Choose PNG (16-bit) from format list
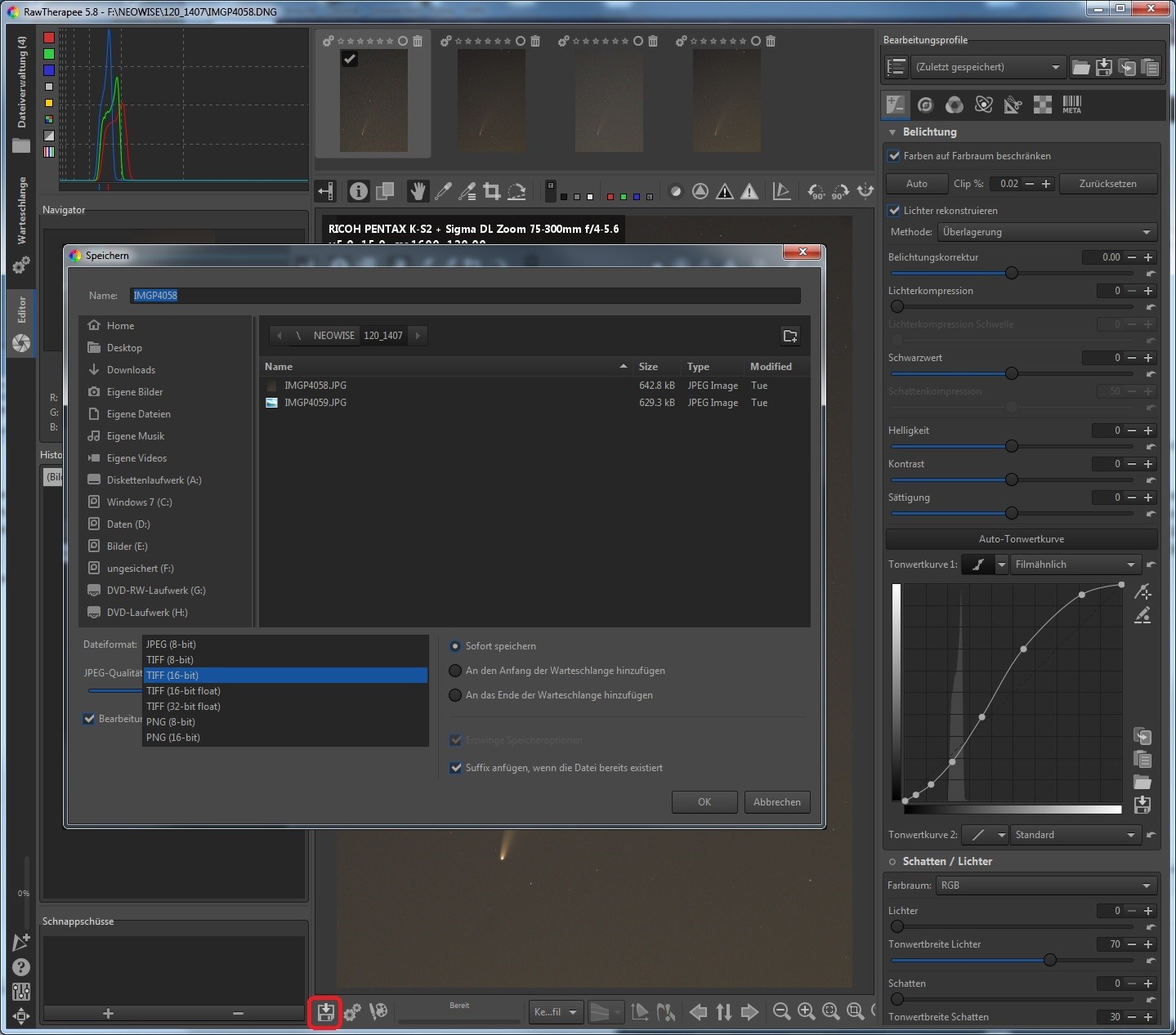1176x1035 pixels. 173,738
